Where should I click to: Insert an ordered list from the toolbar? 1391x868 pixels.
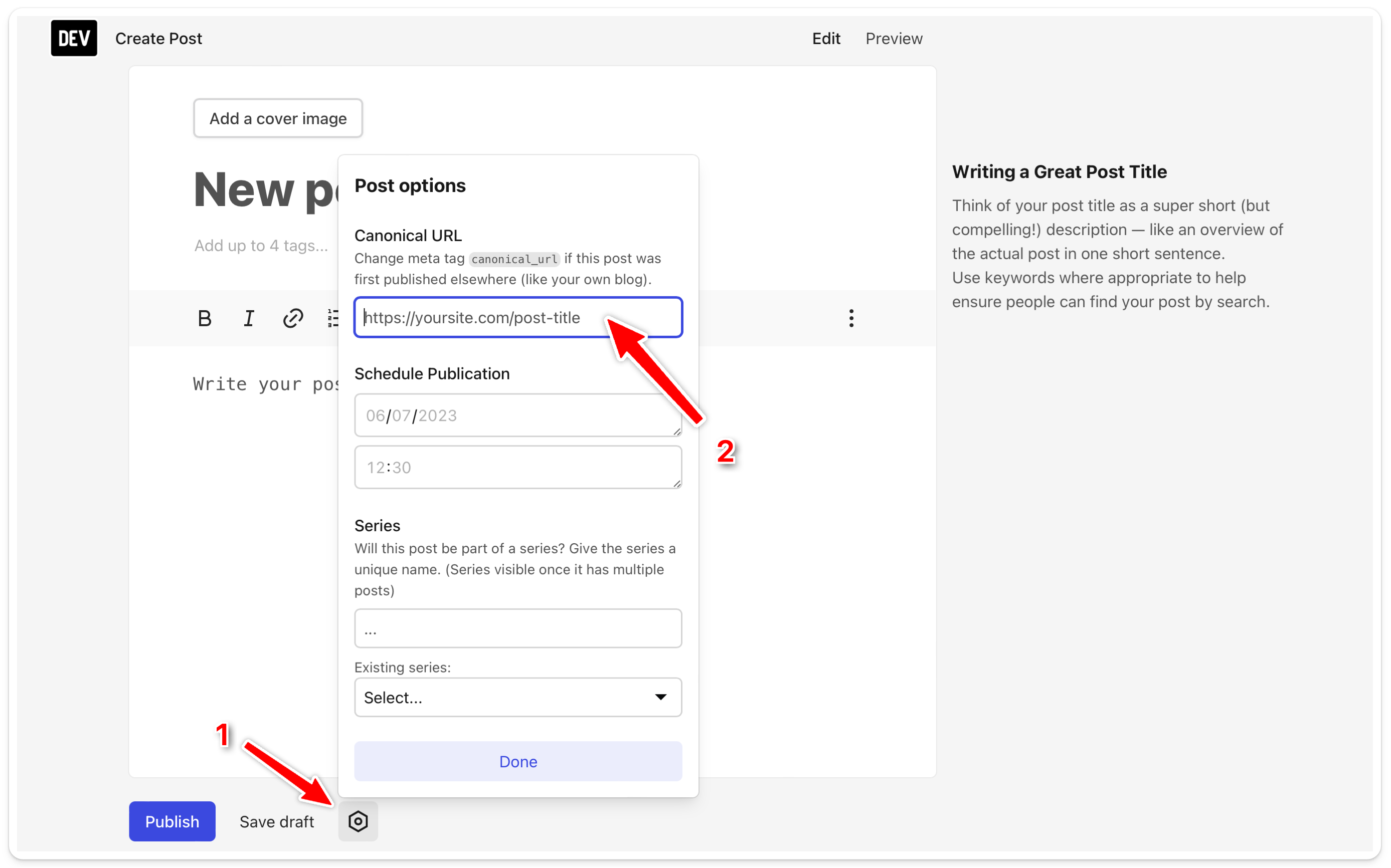332,318
